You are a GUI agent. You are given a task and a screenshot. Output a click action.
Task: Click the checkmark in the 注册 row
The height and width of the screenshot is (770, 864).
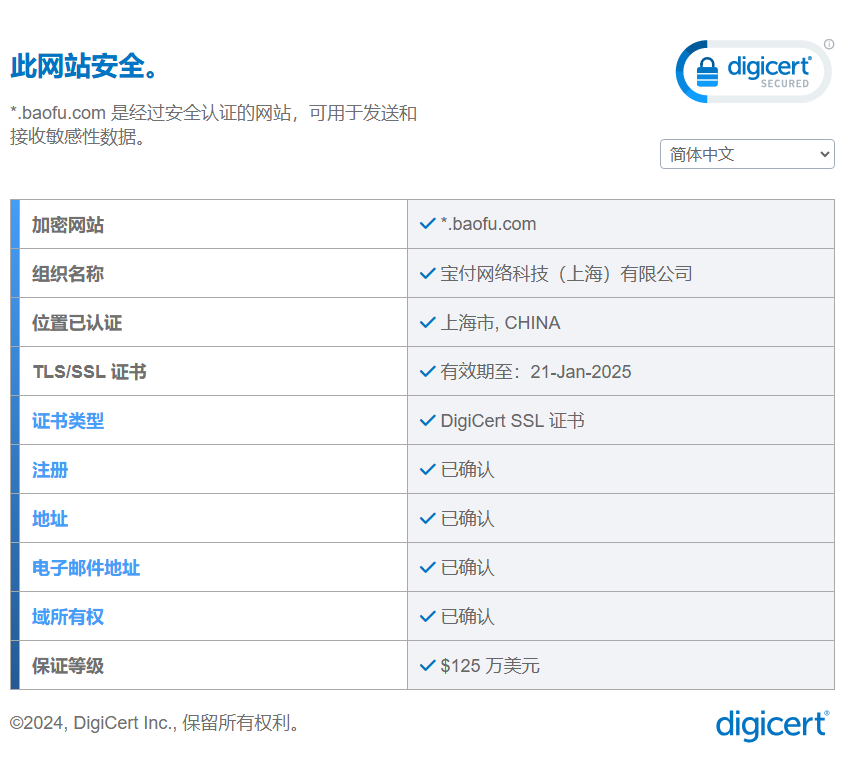point(428,470)
